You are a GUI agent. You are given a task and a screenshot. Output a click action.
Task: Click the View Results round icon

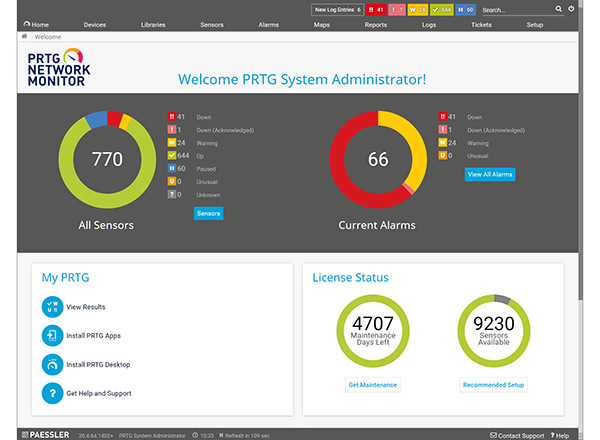point(52,307)
